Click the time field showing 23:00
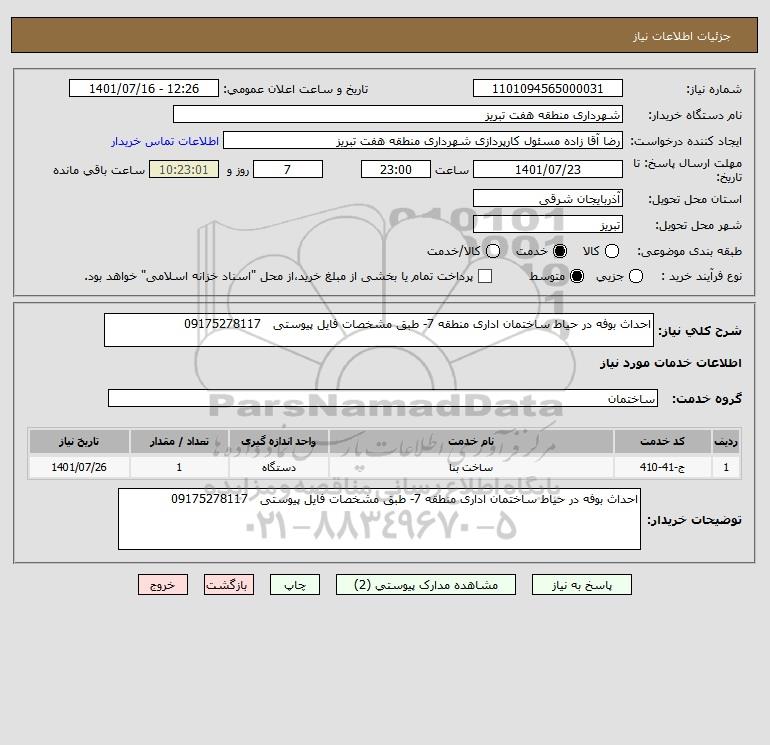770x745 pixels. pyautogui.click(x=396, y=169)
